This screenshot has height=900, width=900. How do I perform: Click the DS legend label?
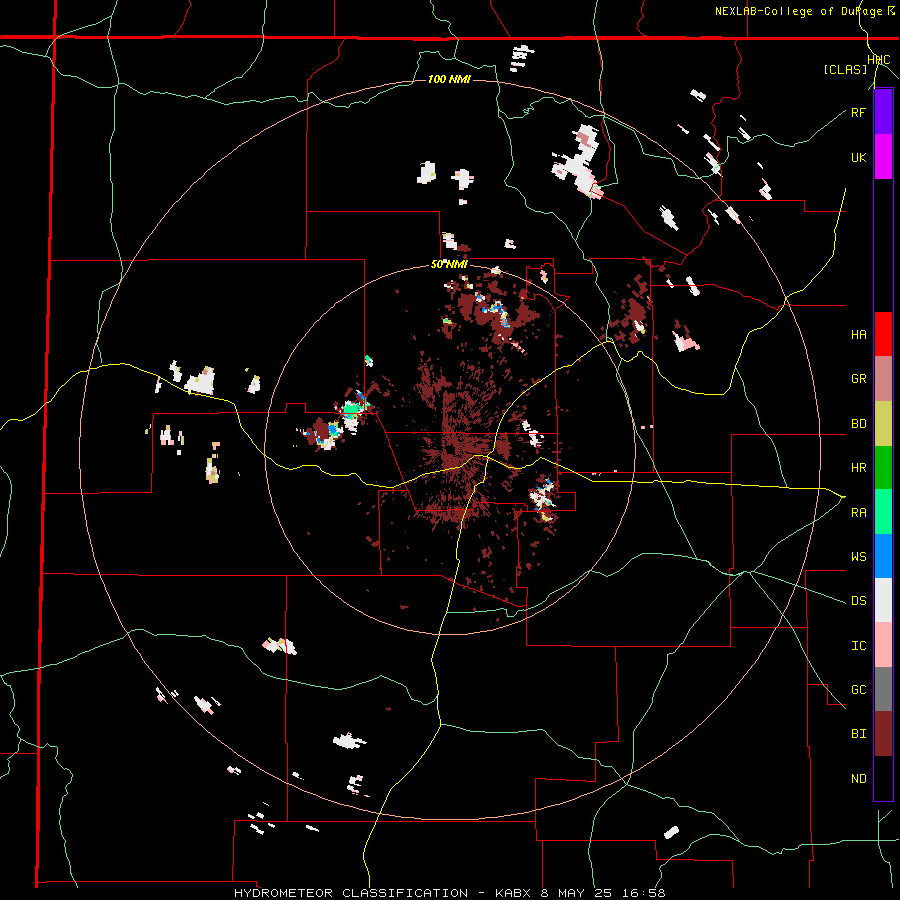click(858, 601)
